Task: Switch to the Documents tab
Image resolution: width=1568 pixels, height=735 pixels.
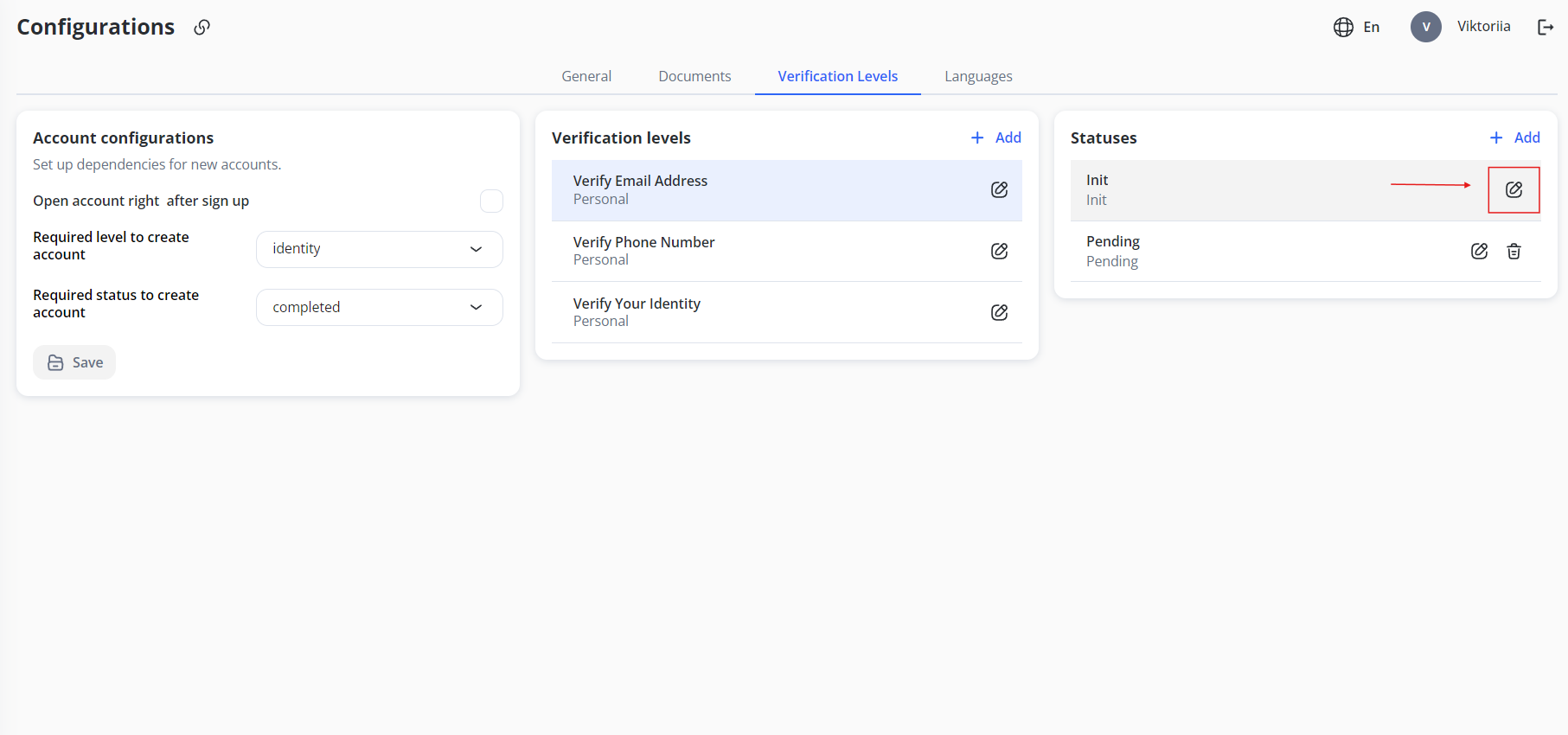Action: 694,76
